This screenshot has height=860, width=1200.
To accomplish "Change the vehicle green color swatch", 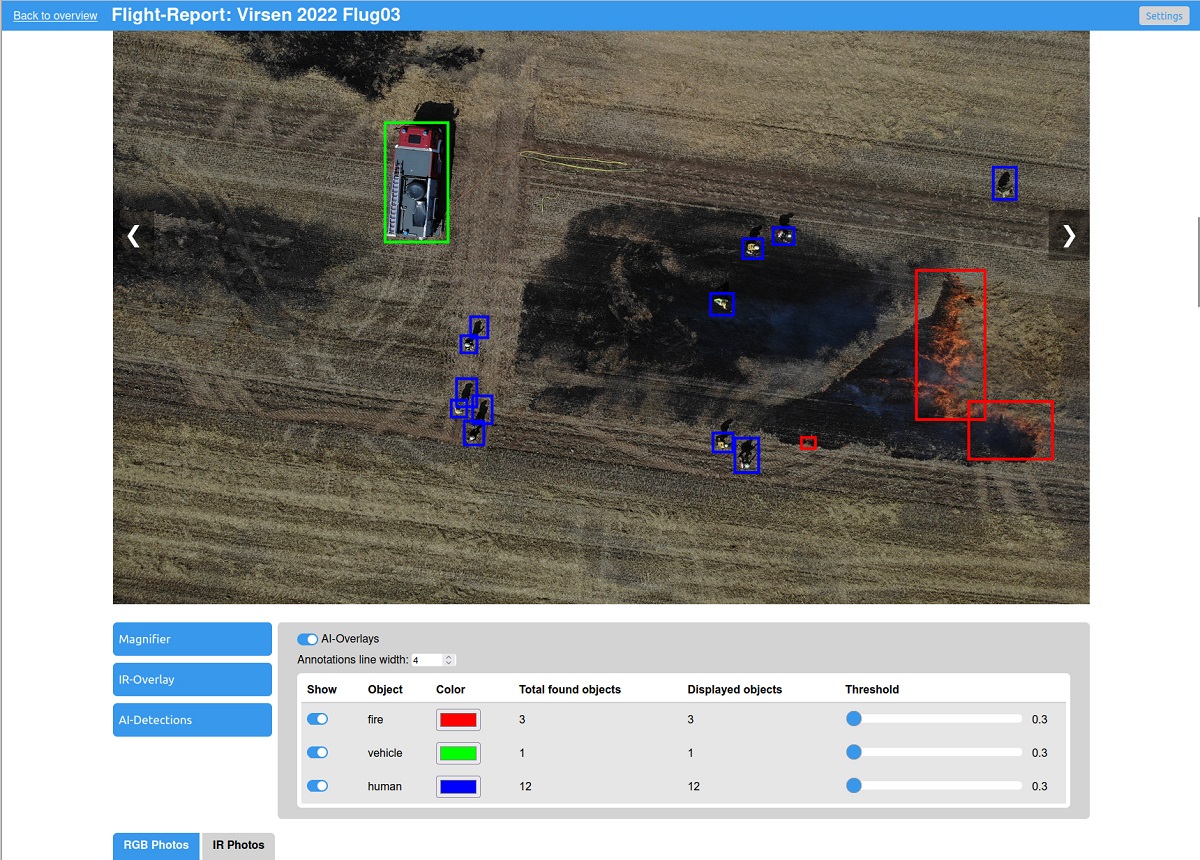I will pos(458,753).
